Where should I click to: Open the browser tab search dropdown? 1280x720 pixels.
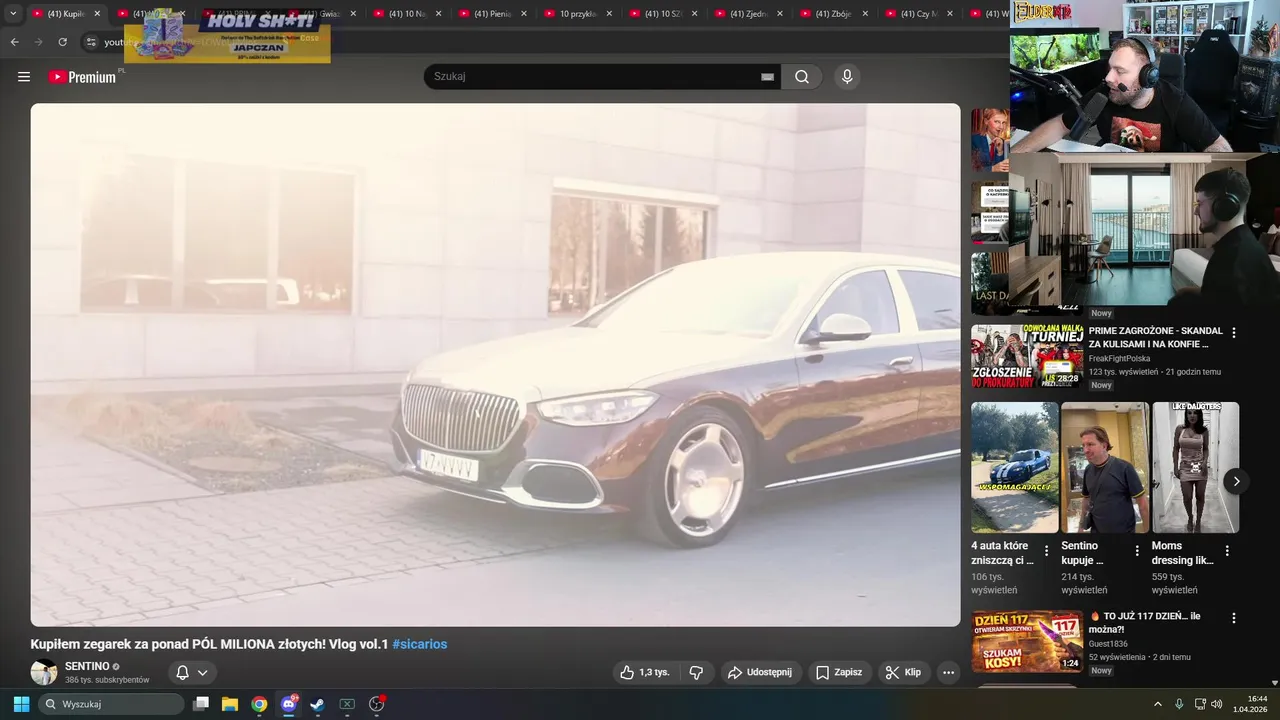pos(13,14)
